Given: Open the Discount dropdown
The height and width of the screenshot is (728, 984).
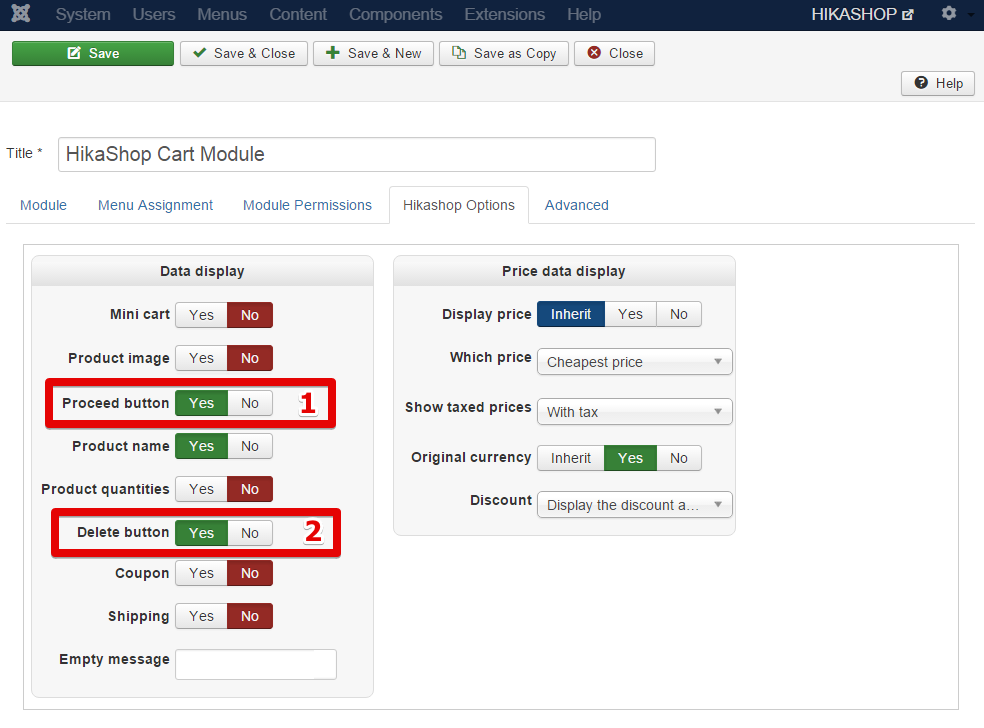Looking at the screenshot, I should click(x=634, y=505).
